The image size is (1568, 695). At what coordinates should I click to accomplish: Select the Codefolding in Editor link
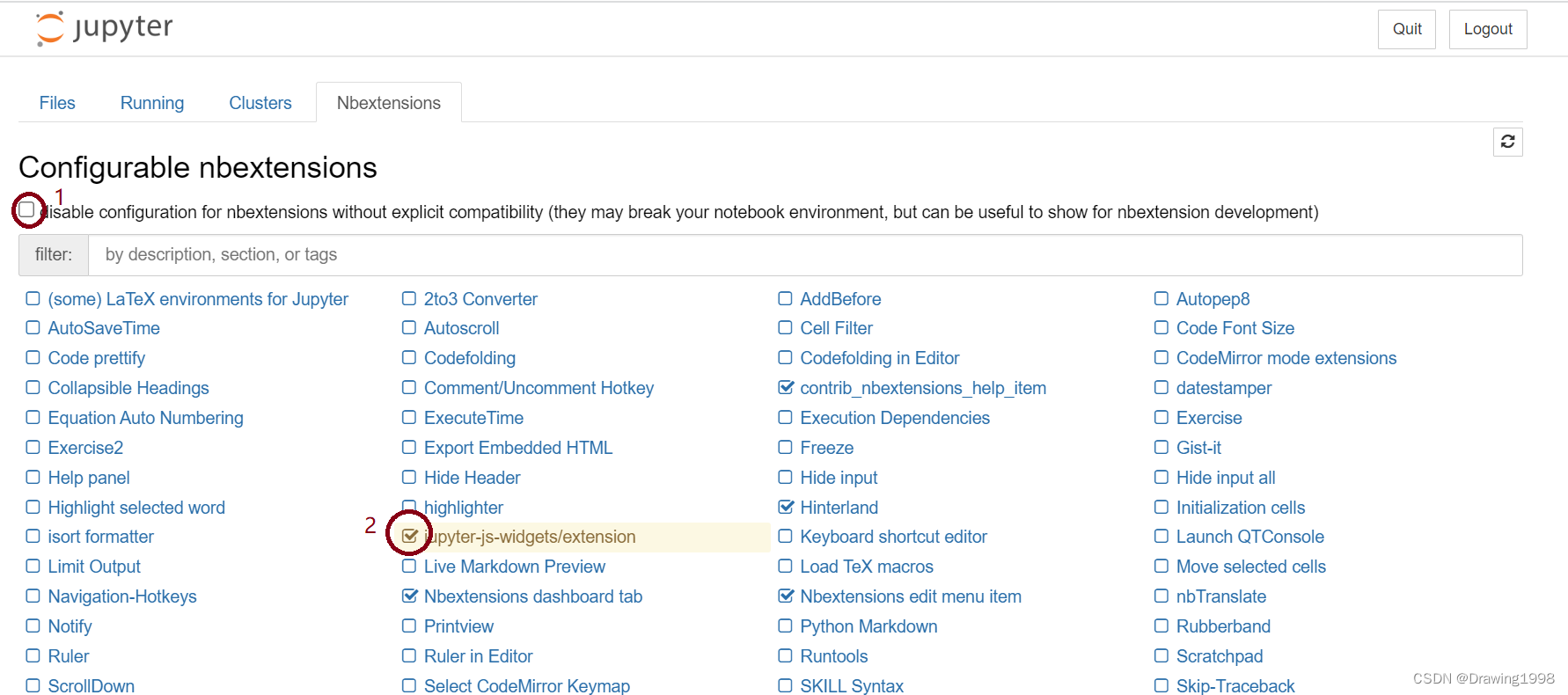[880, 358]
